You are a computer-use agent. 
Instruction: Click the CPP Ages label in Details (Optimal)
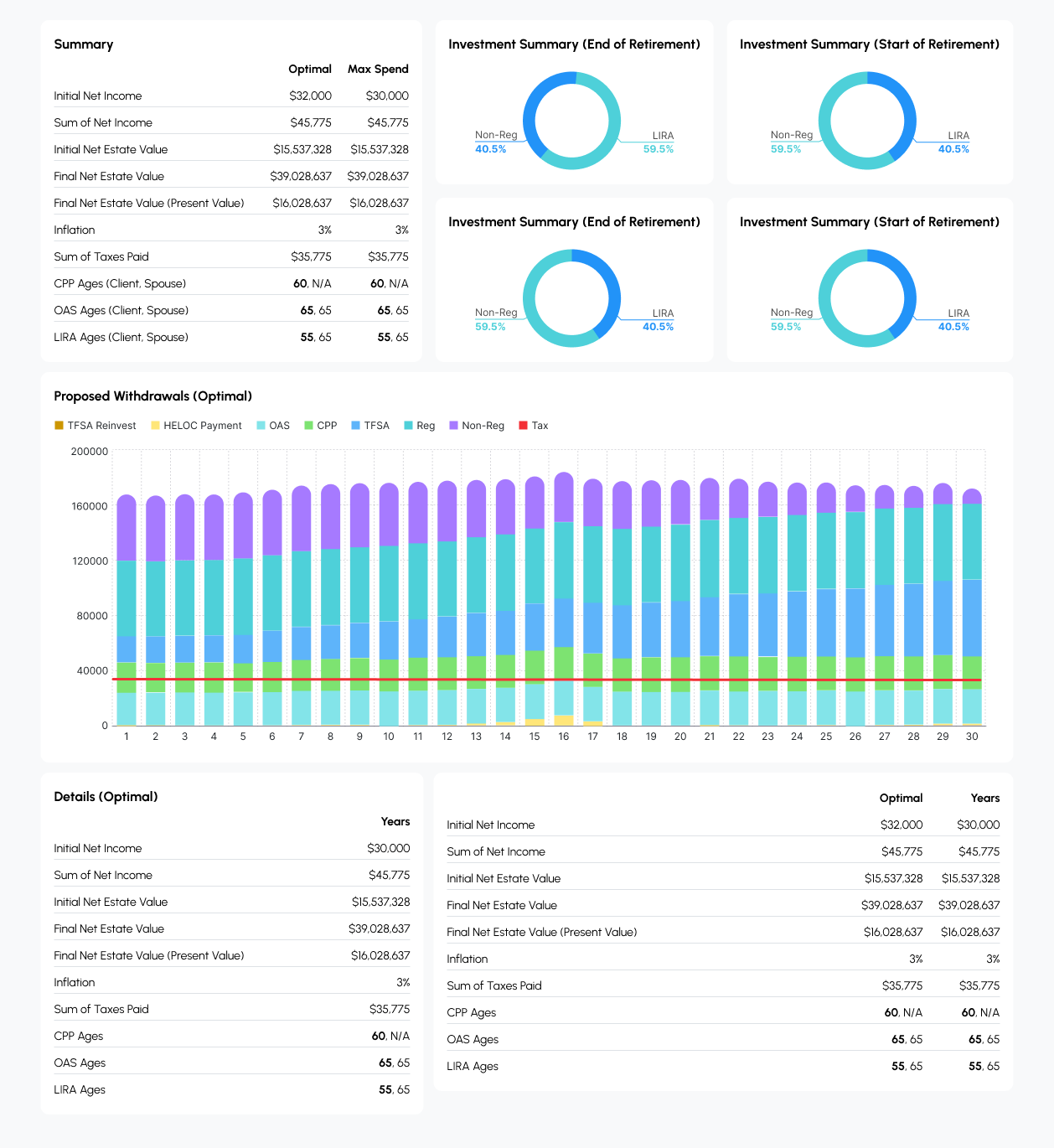79,1036
